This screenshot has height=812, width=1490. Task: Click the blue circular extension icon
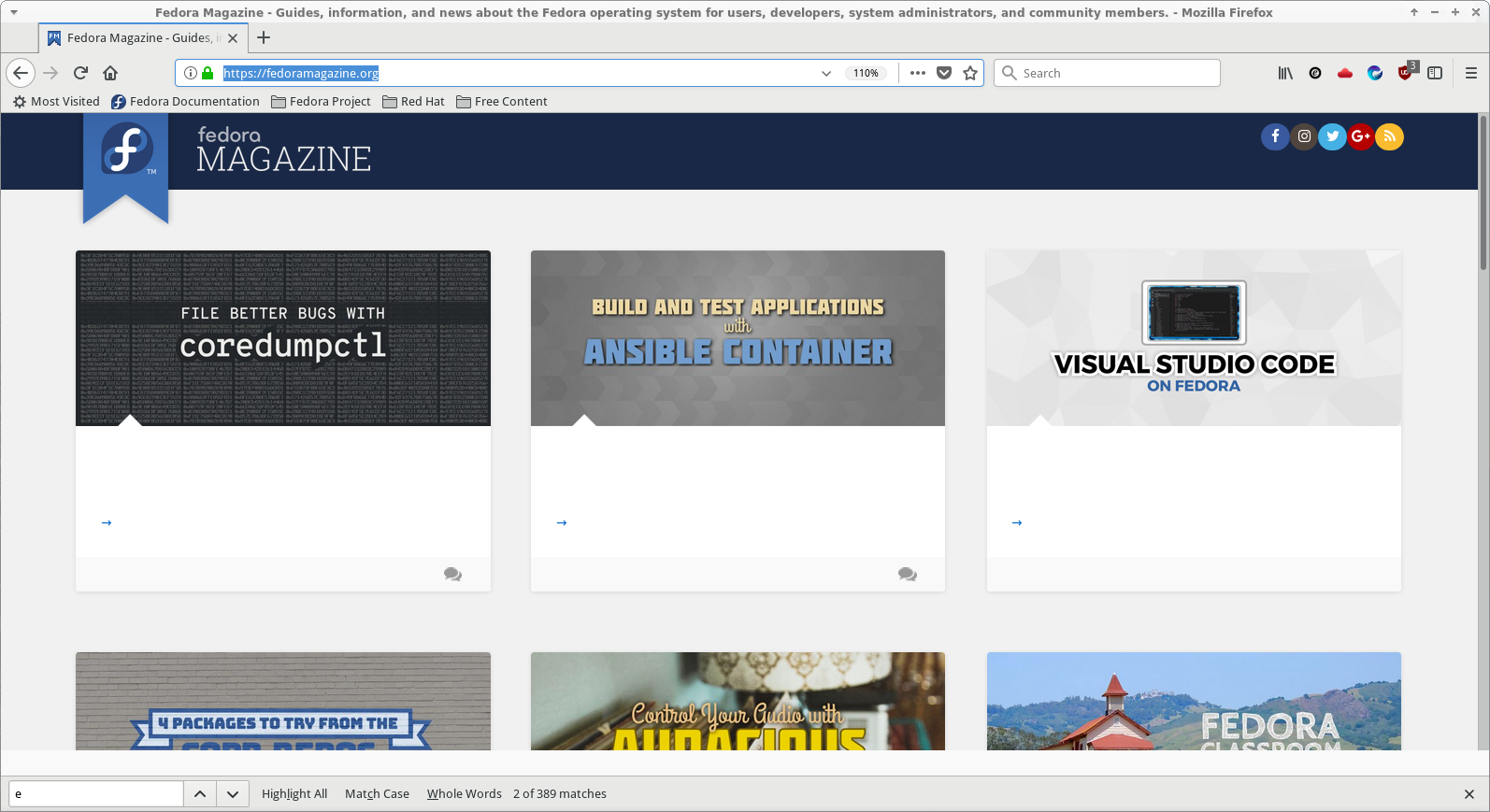pyautogui.click(x=1375, y=73)
